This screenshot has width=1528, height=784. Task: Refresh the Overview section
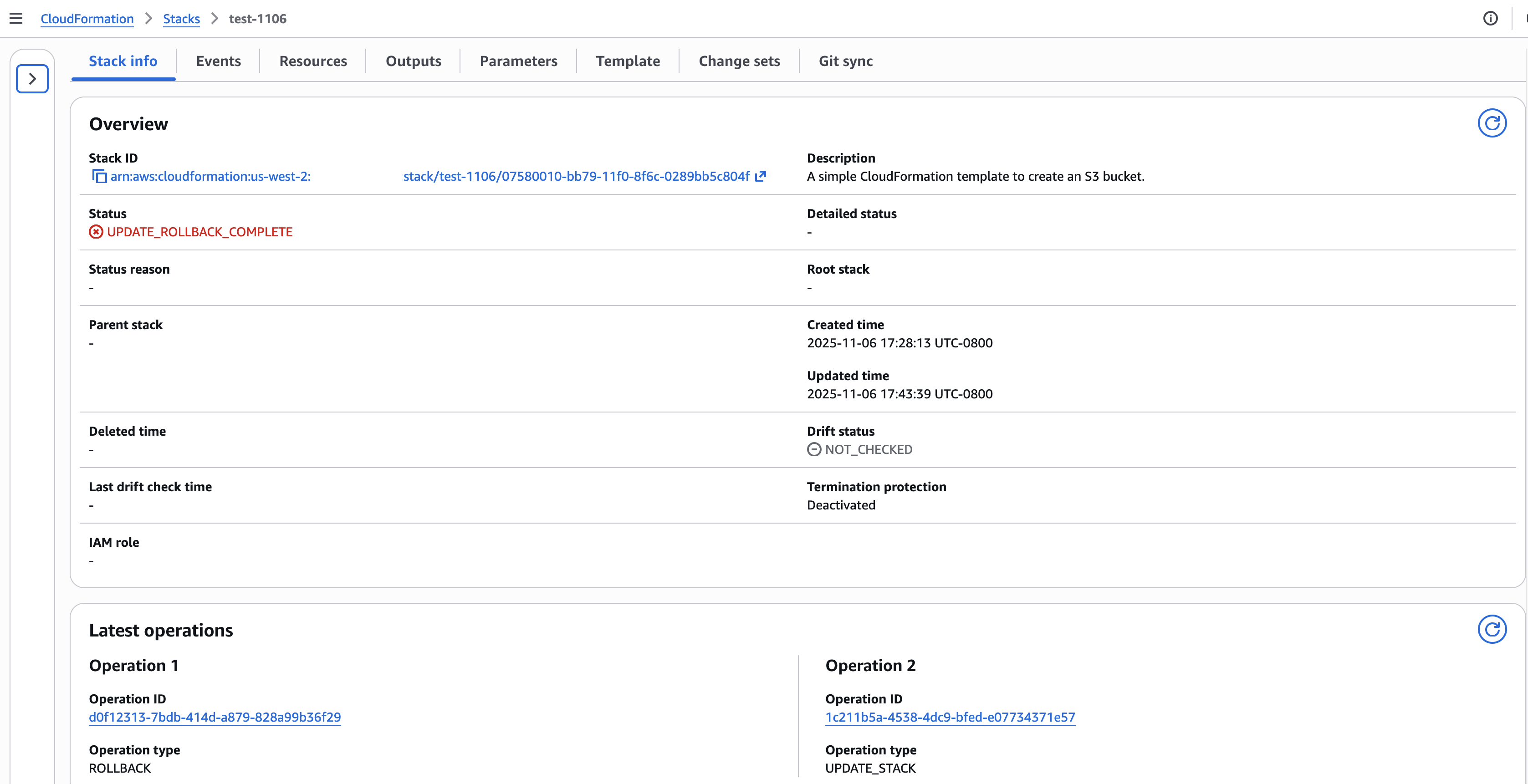tap(1492, 123)
